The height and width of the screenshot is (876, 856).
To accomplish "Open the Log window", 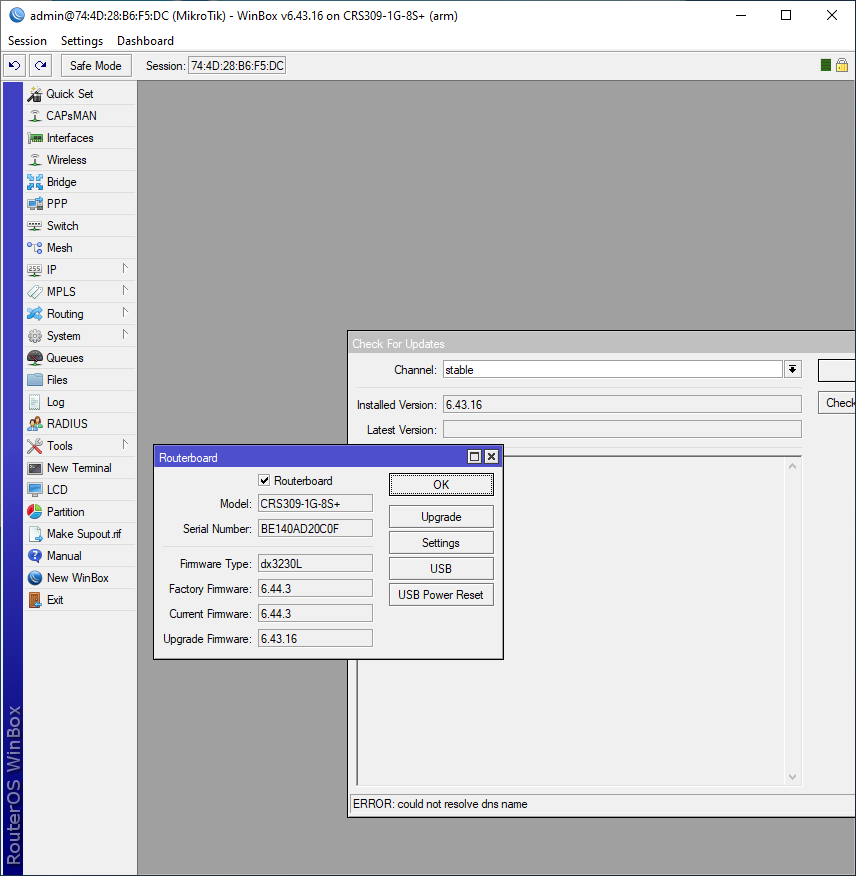I will 80,402.
